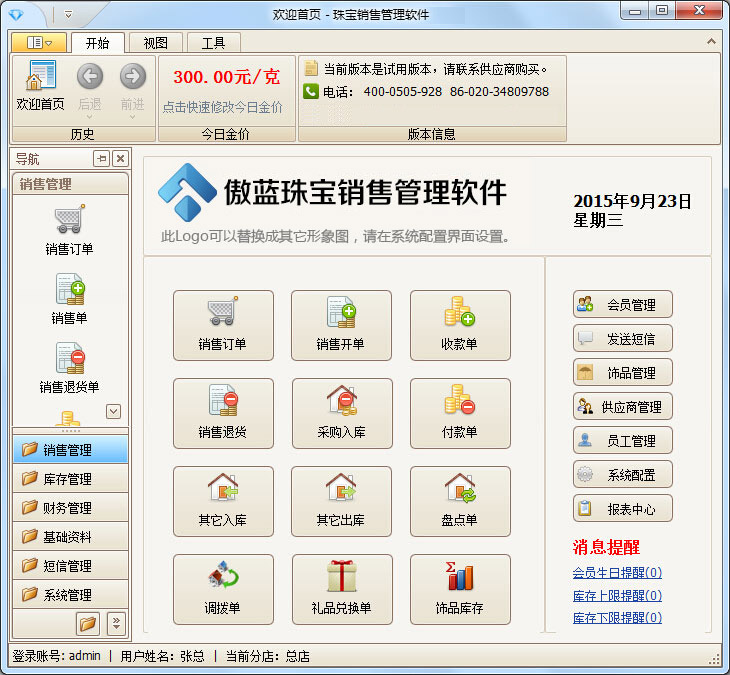
Task: Open the 会员生日提醒(0) link
Action: click(x=617, y=573)
